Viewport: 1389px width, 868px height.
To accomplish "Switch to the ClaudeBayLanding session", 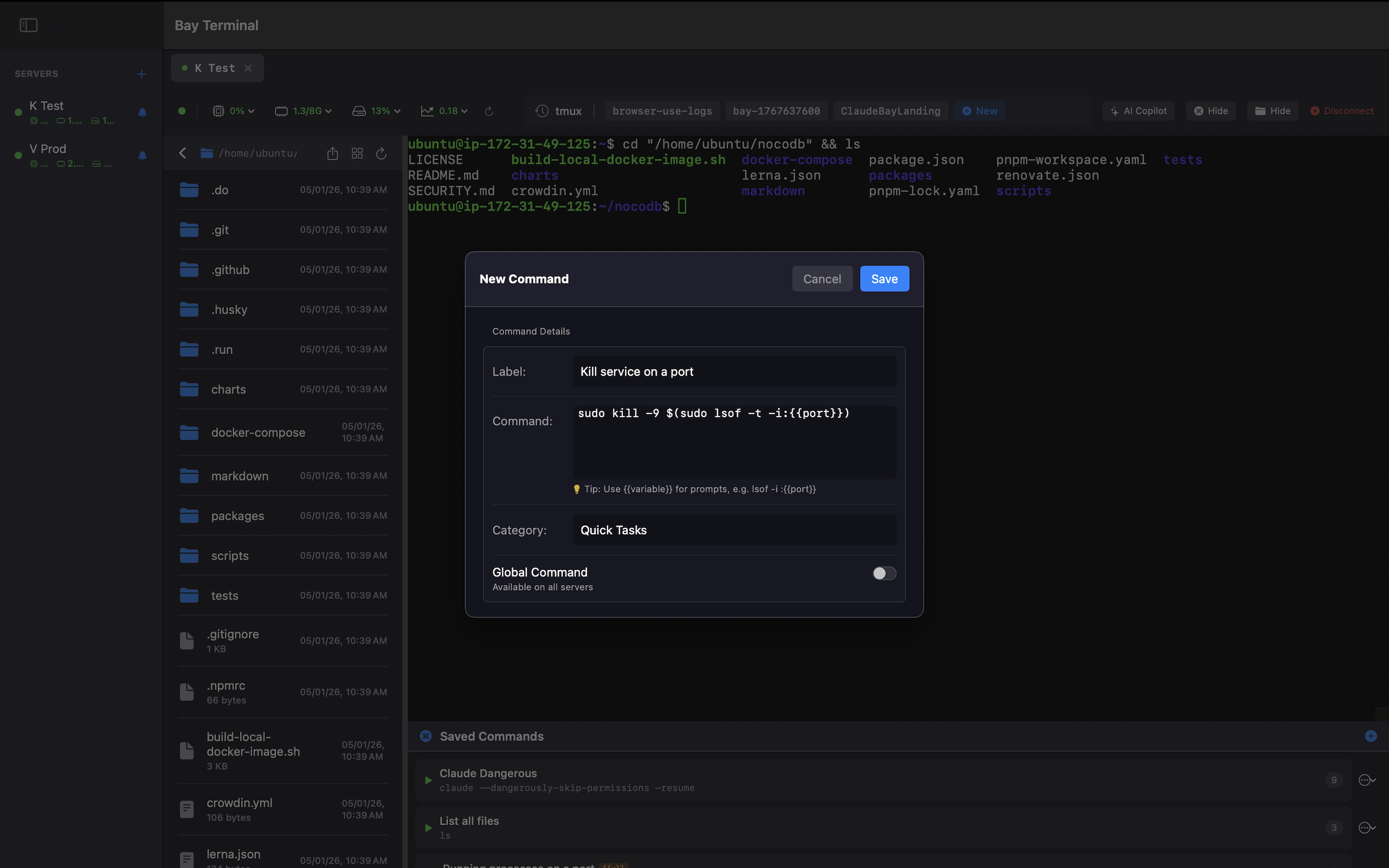I will (890, 111).
